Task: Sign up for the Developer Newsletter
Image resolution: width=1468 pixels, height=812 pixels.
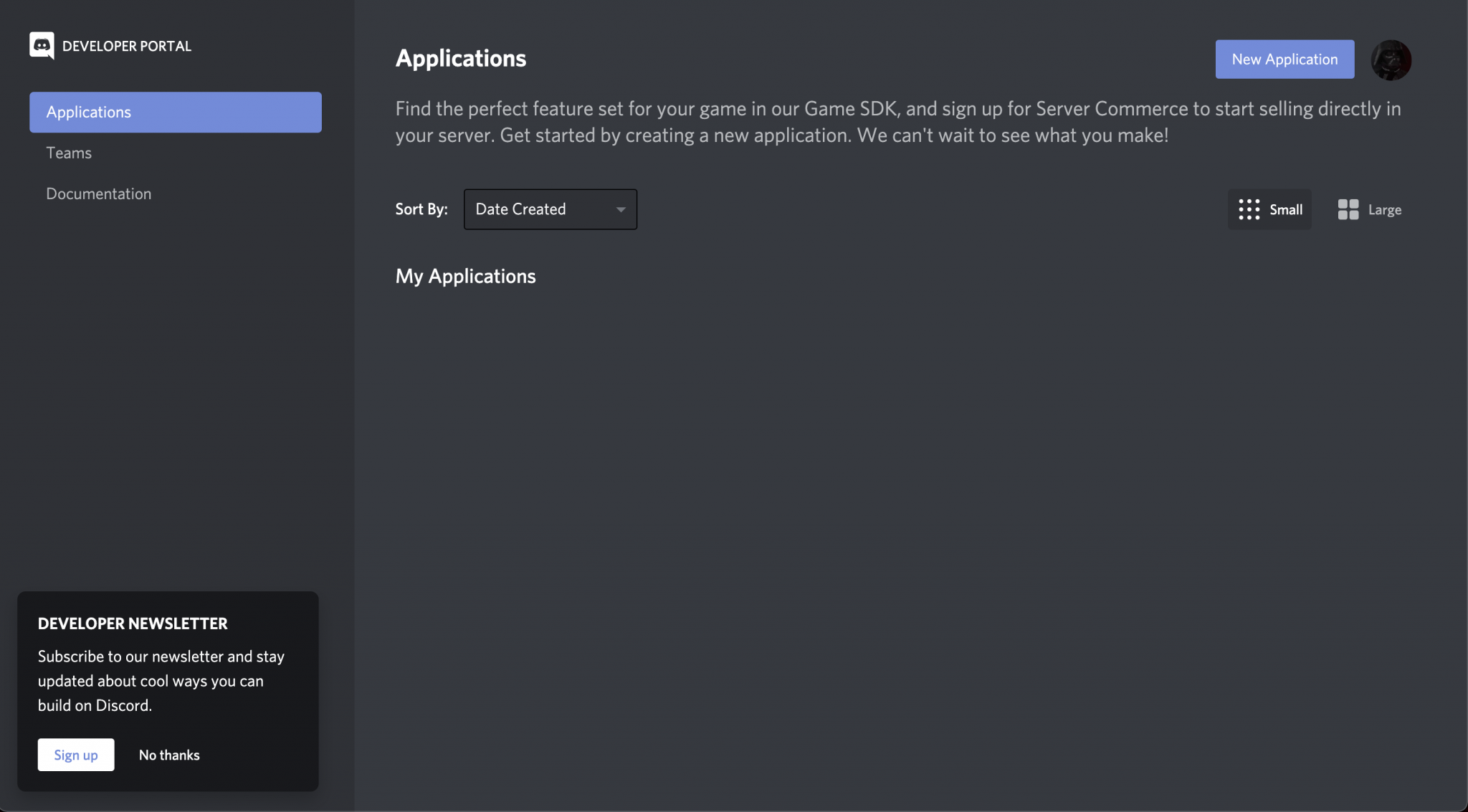Action: (76, 754)
